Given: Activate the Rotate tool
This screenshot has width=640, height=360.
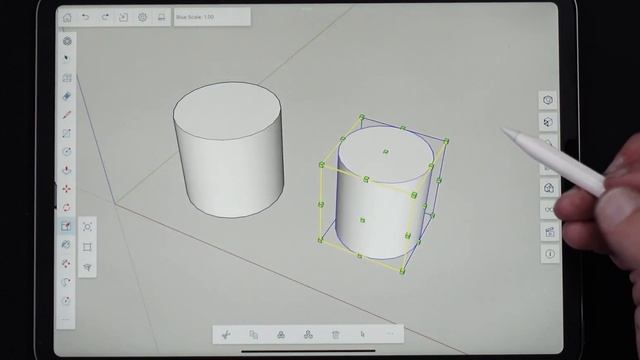Looking at the screenshot, I should [x=67, y=207].
